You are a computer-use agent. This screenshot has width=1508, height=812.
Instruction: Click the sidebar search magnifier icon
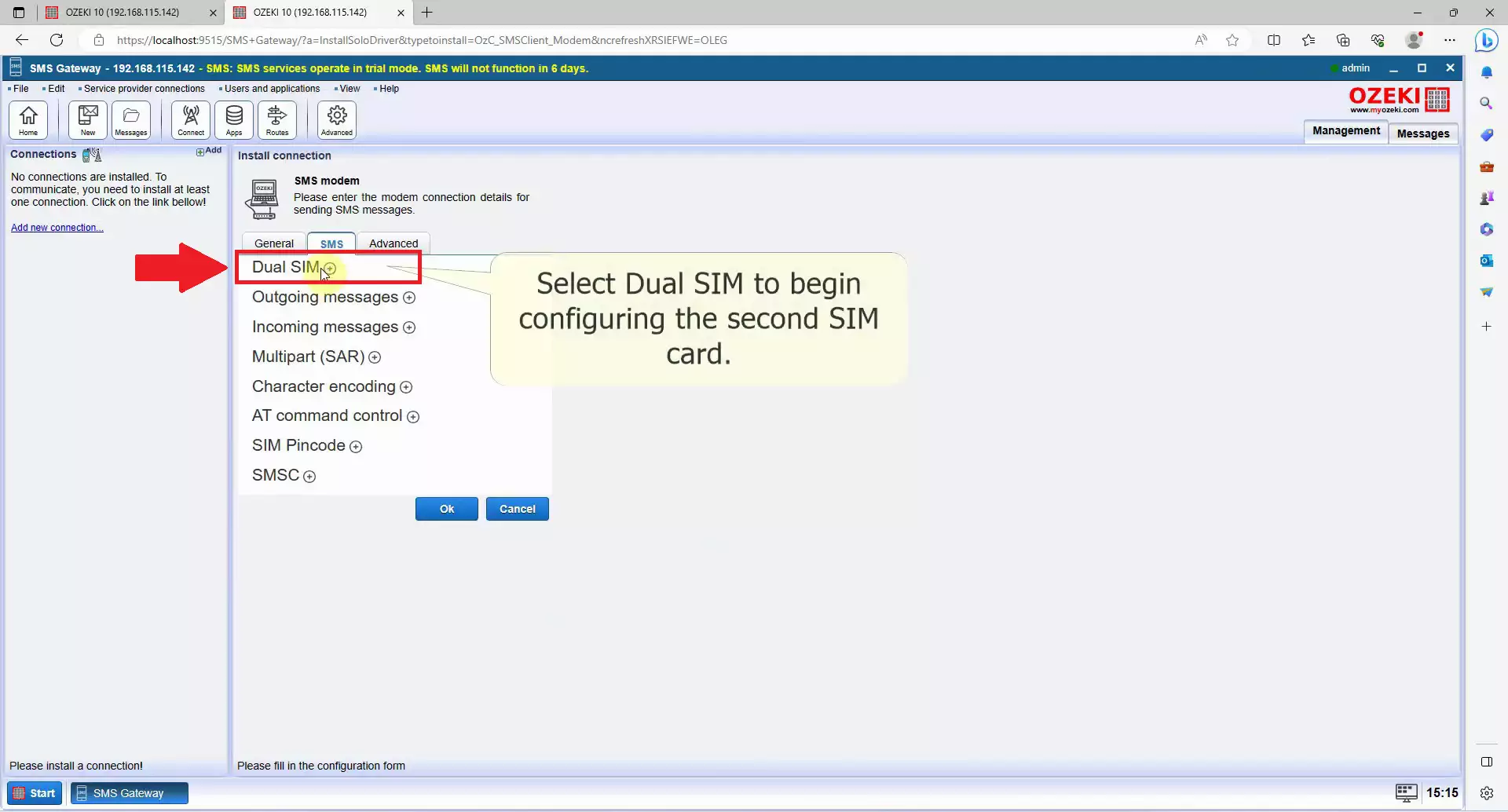[x=1486, y=103]
